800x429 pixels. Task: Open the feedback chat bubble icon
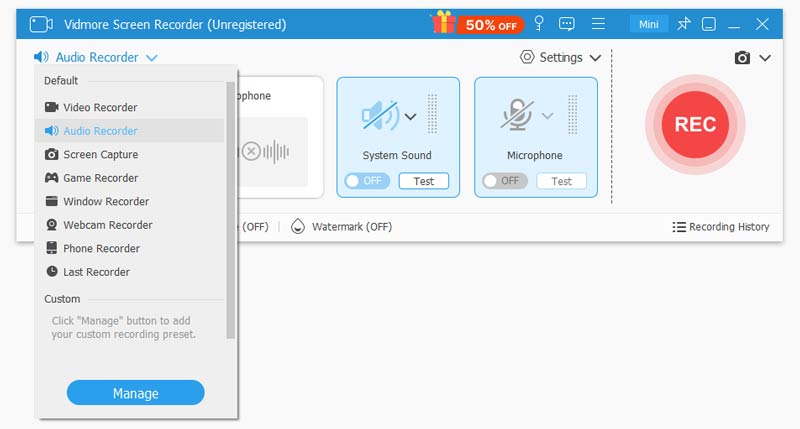(566, 24)
